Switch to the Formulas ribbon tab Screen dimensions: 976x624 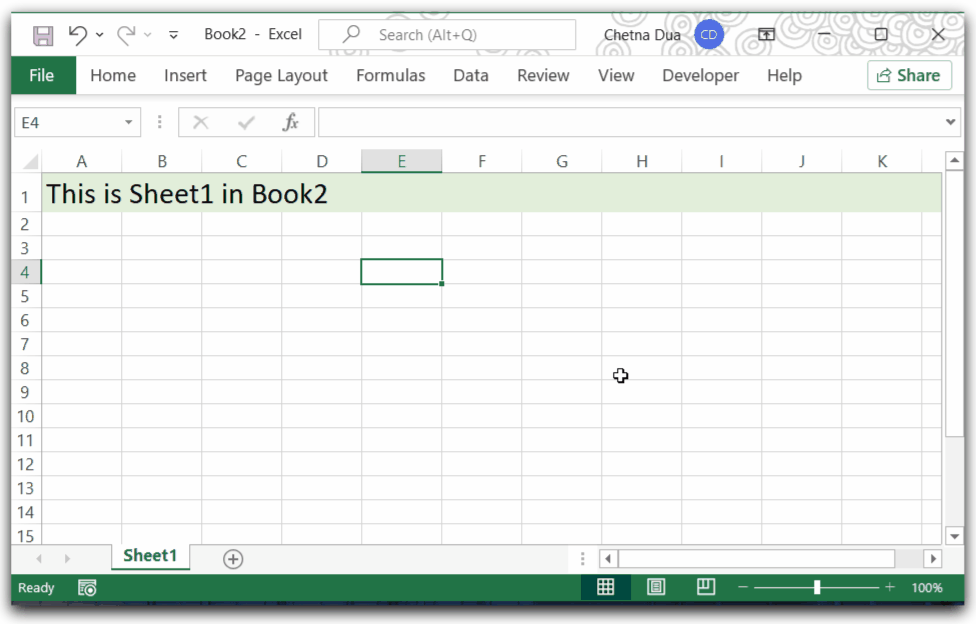(390, 75)
